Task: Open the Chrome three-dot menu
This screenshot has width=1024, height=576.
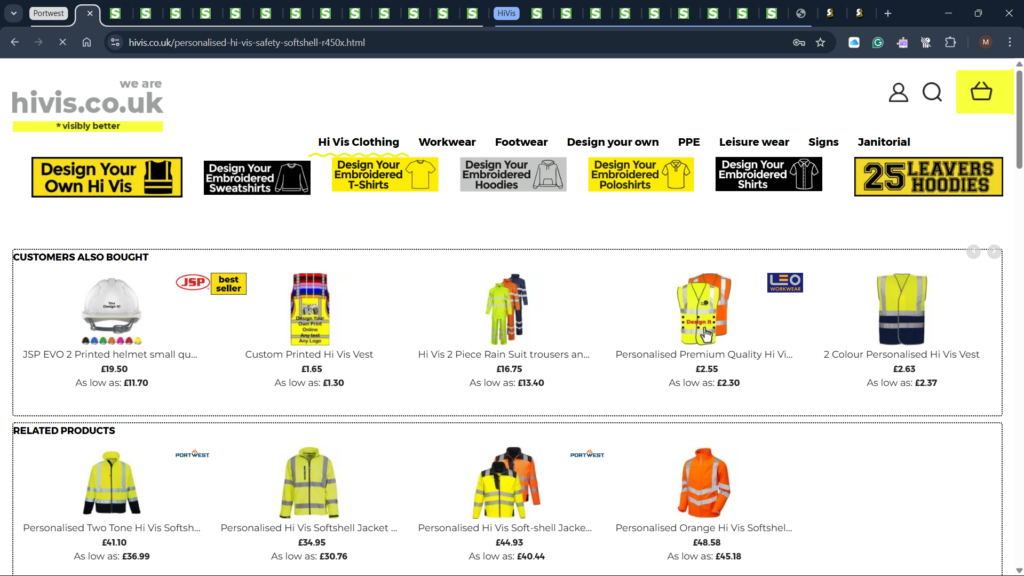Action: pos(1010,42)
